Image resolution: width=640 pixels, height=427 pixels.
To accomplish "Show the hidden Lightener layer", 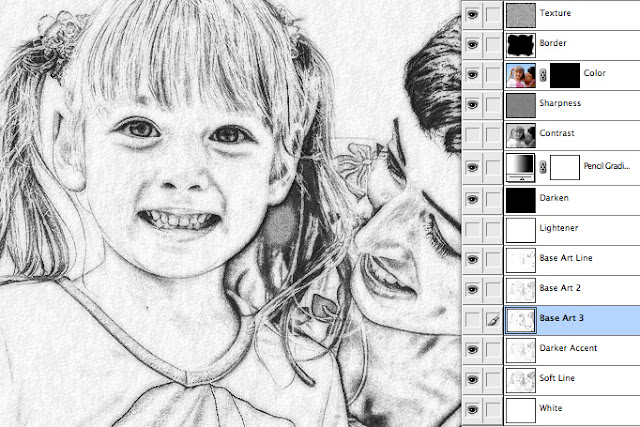I will pos(472,230).
